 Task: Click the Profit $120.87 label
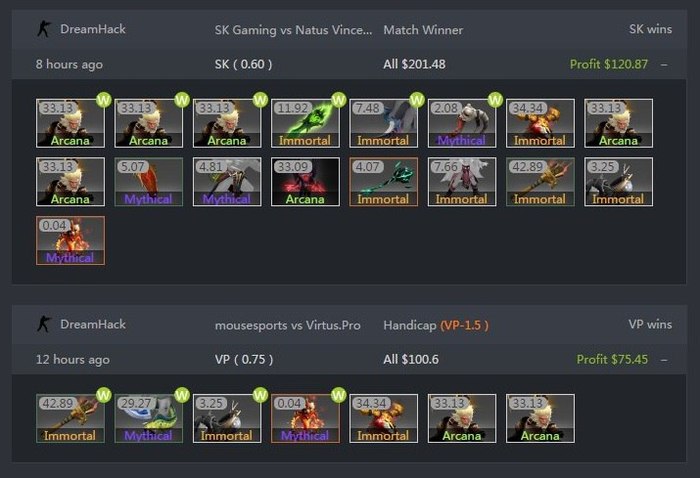(x=608, y=64)
